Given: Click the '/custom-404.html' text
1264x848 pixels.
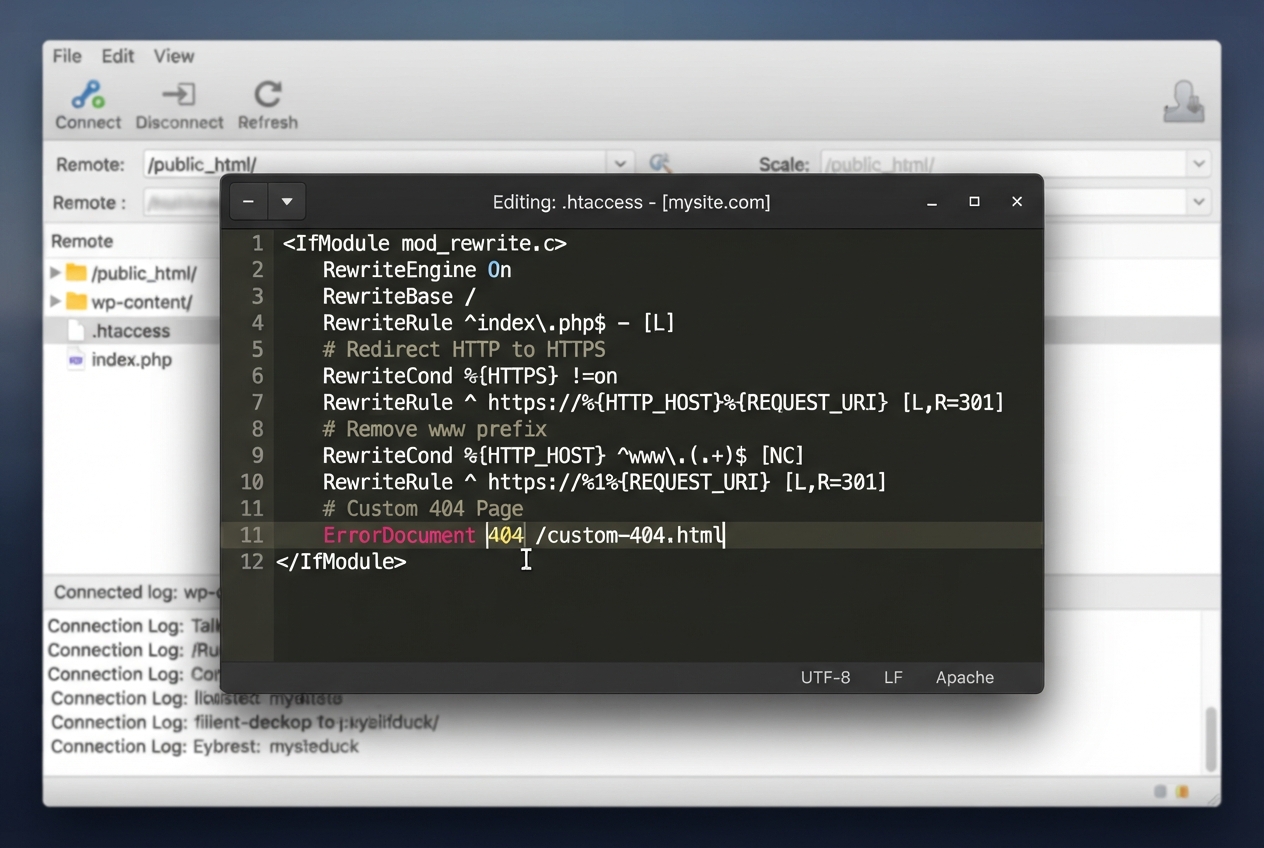Looking at the screenshot, I should pos(629,535).
